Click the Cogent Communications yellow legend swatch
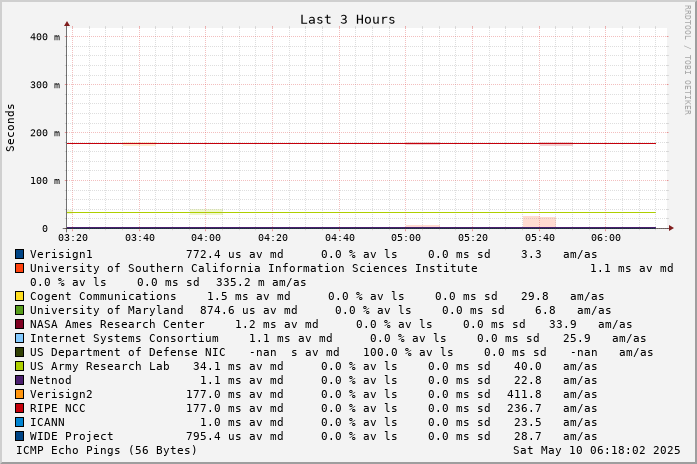This screenshot has height=464, width=697. 19,296
